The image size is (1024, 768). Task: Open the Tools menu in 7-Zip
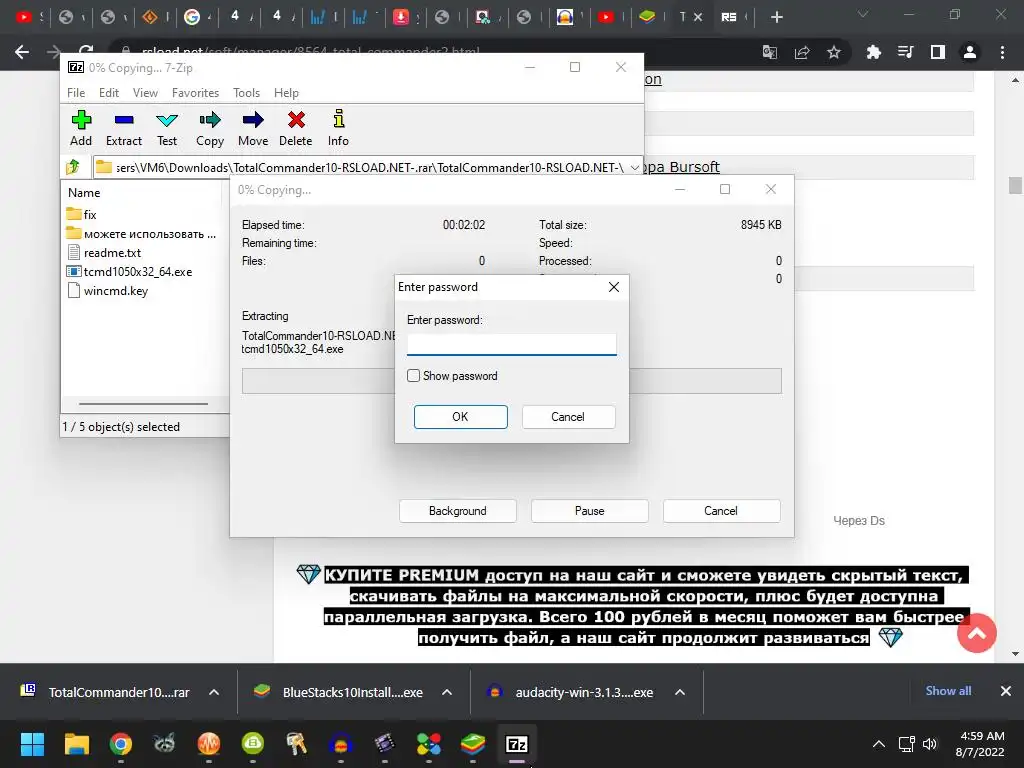click(x=246, y=93)
